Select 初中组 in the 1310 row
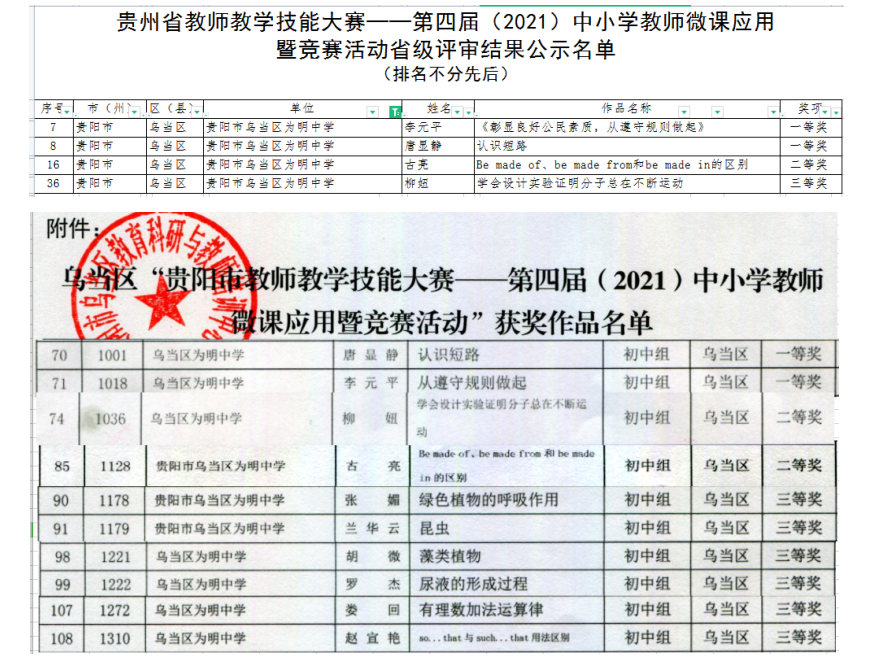This screenshot has height=670, width=887. pos(647,638)
